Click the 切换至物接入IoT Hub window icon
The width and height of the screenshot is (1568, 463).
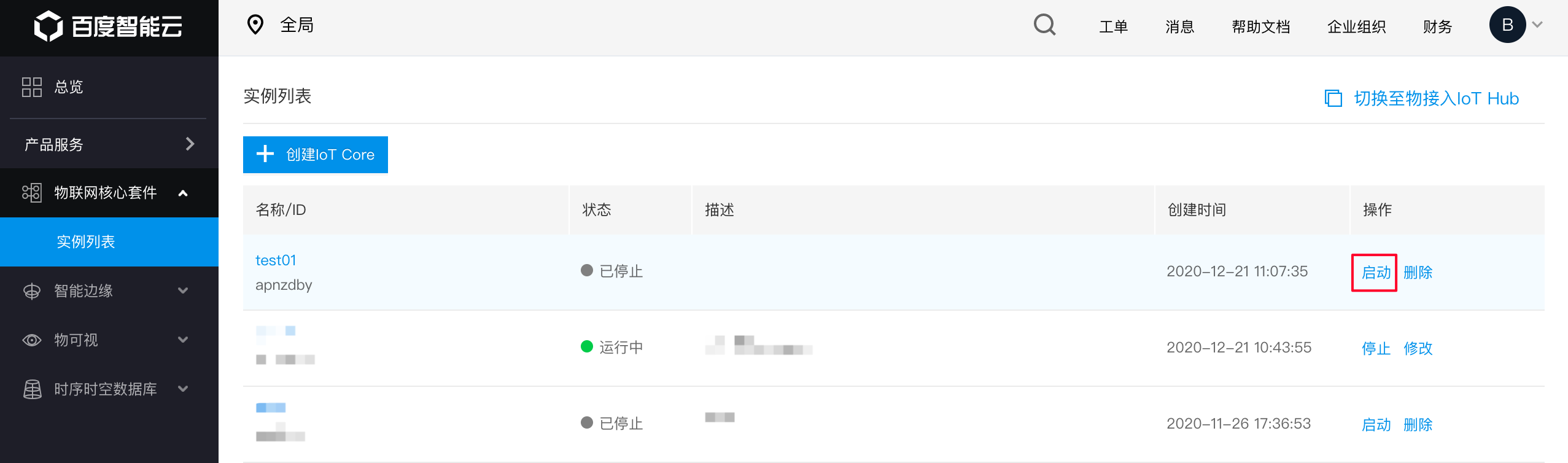tap(1333, 98)
